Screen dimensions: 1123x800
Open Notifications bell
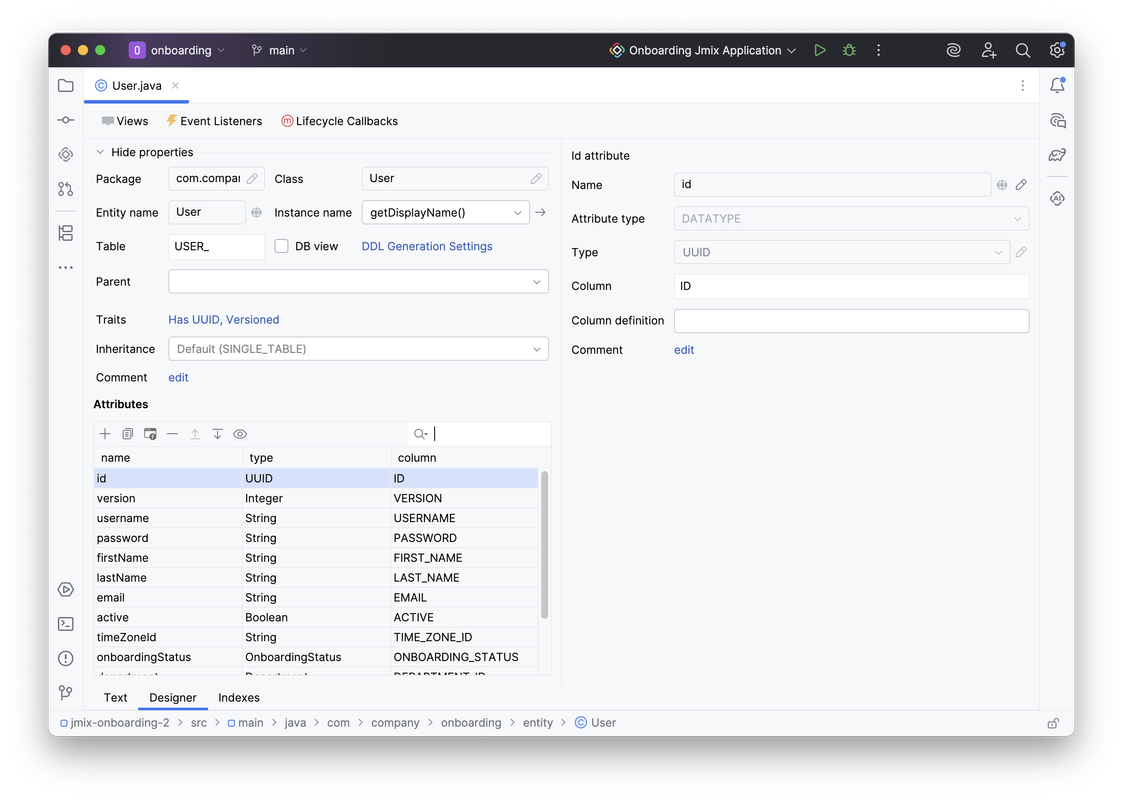pyautogui.click(x=1057, y=85)
